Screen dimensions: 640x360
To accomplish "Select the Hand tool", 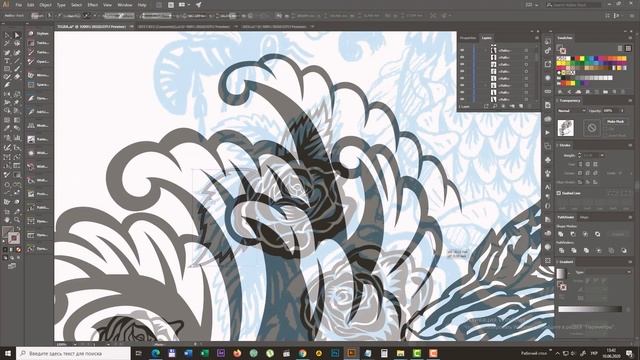I will coord(7,220).
